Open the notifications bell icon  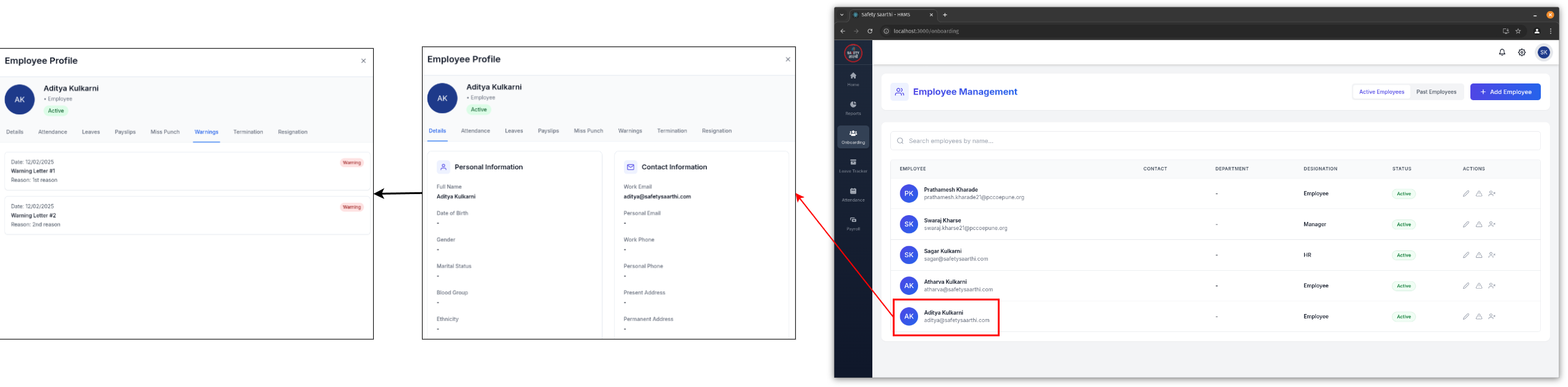(x=1502, y=53)
